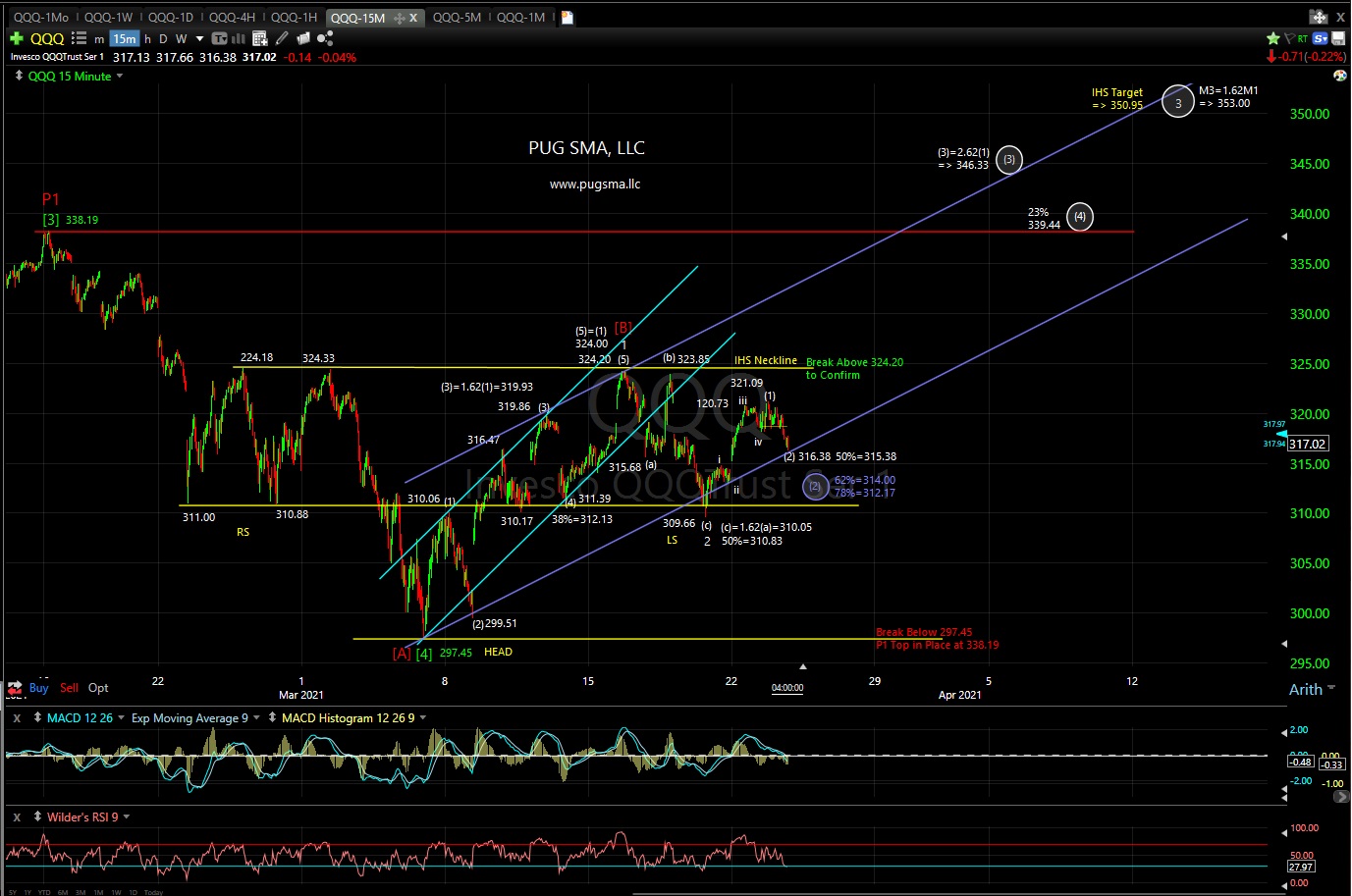Switch to the QQQ-1W tab

[x=108, y=17]
